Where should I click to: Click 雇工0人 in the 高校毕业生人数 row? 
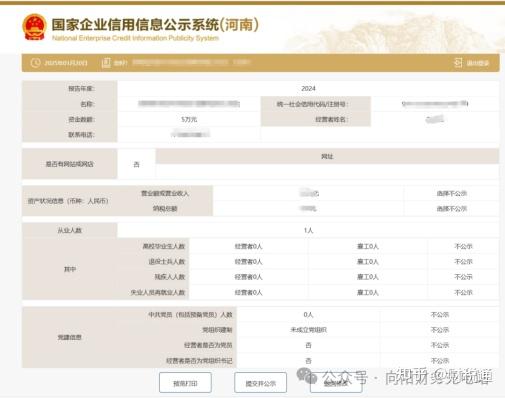coord(368,246)
